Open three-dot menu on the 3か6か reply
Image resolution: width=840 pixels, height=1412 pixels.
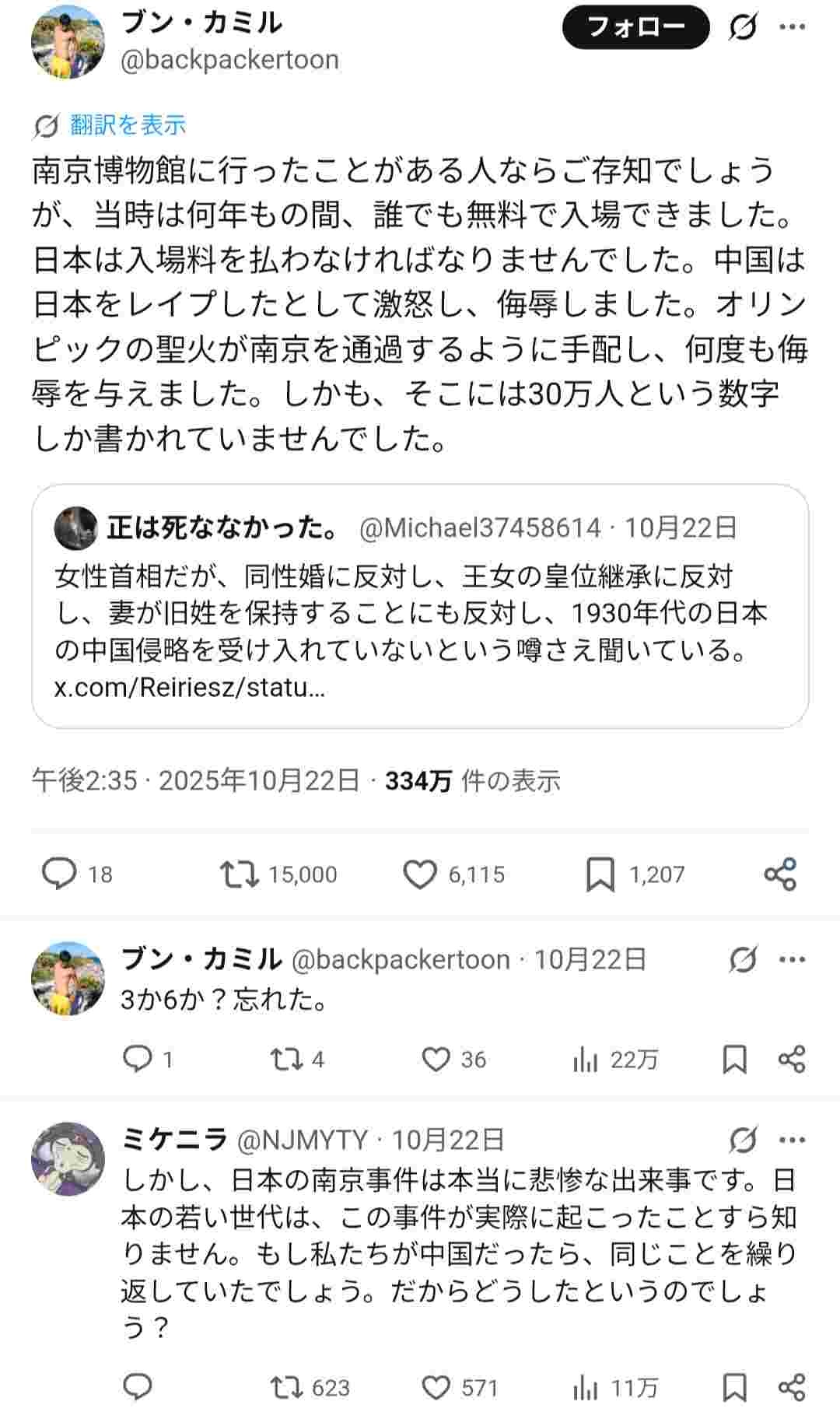792,959
